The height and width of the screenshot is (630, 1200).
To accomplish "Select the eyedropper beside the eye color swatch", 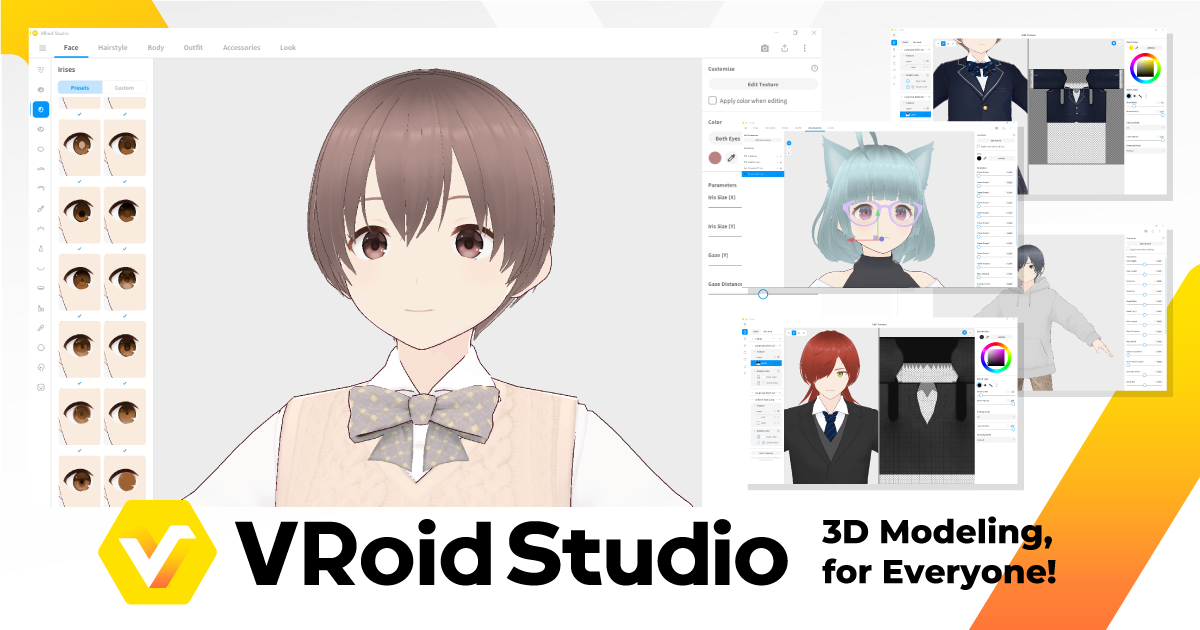I will [731, 158].
